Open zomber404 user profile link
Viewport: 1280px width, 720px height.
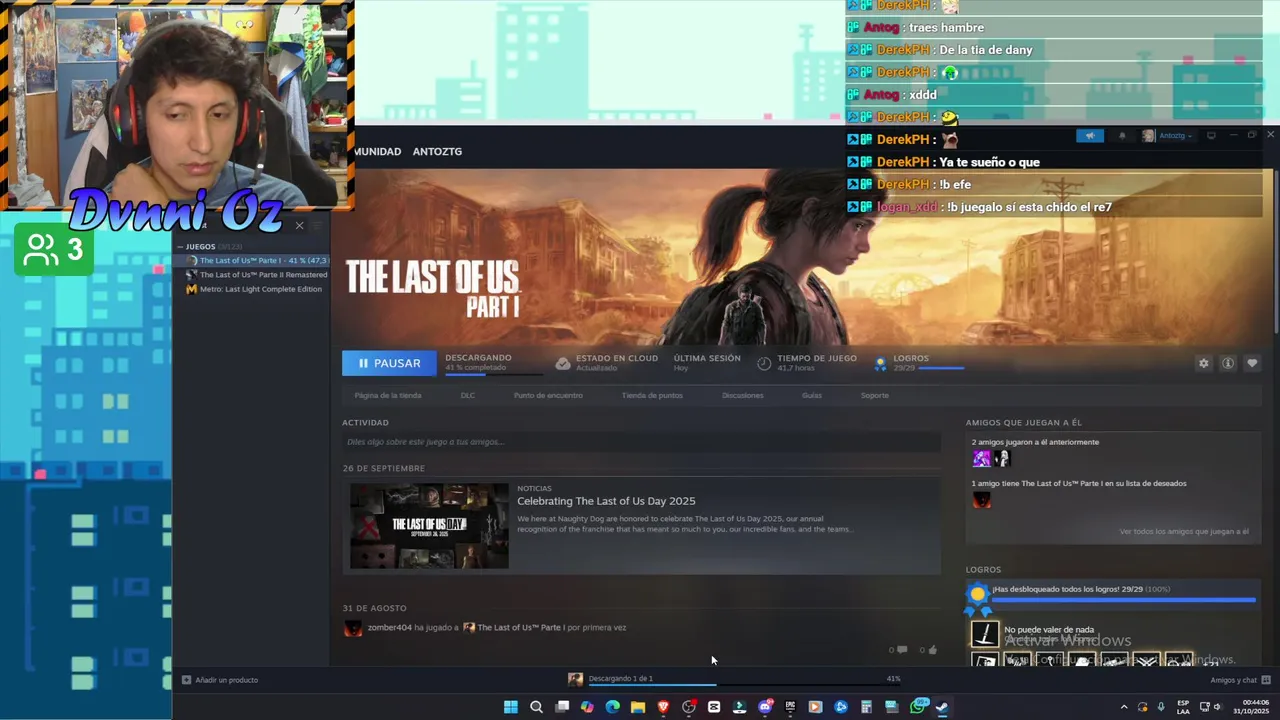(x=389, y=628)
